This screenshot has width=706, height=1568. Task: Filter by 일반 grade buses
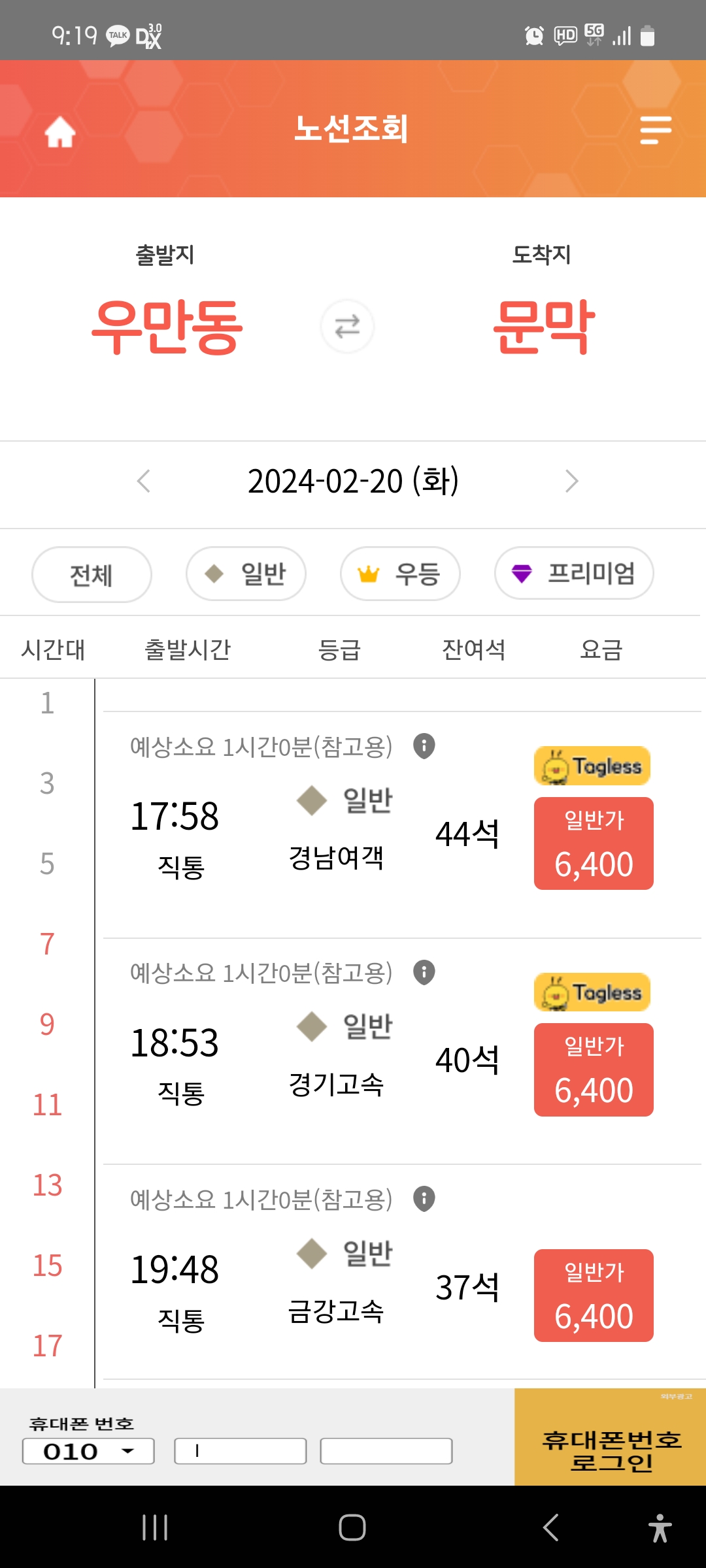click(x=246, y=574)
